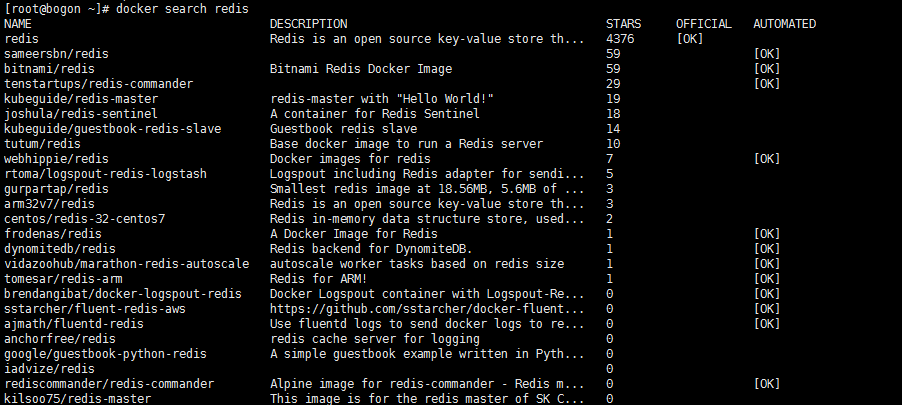Click the [OK] marker in ajmath/fluentd-redis row
The width and height of the screenshot is (902, 405).
[767, 323]
